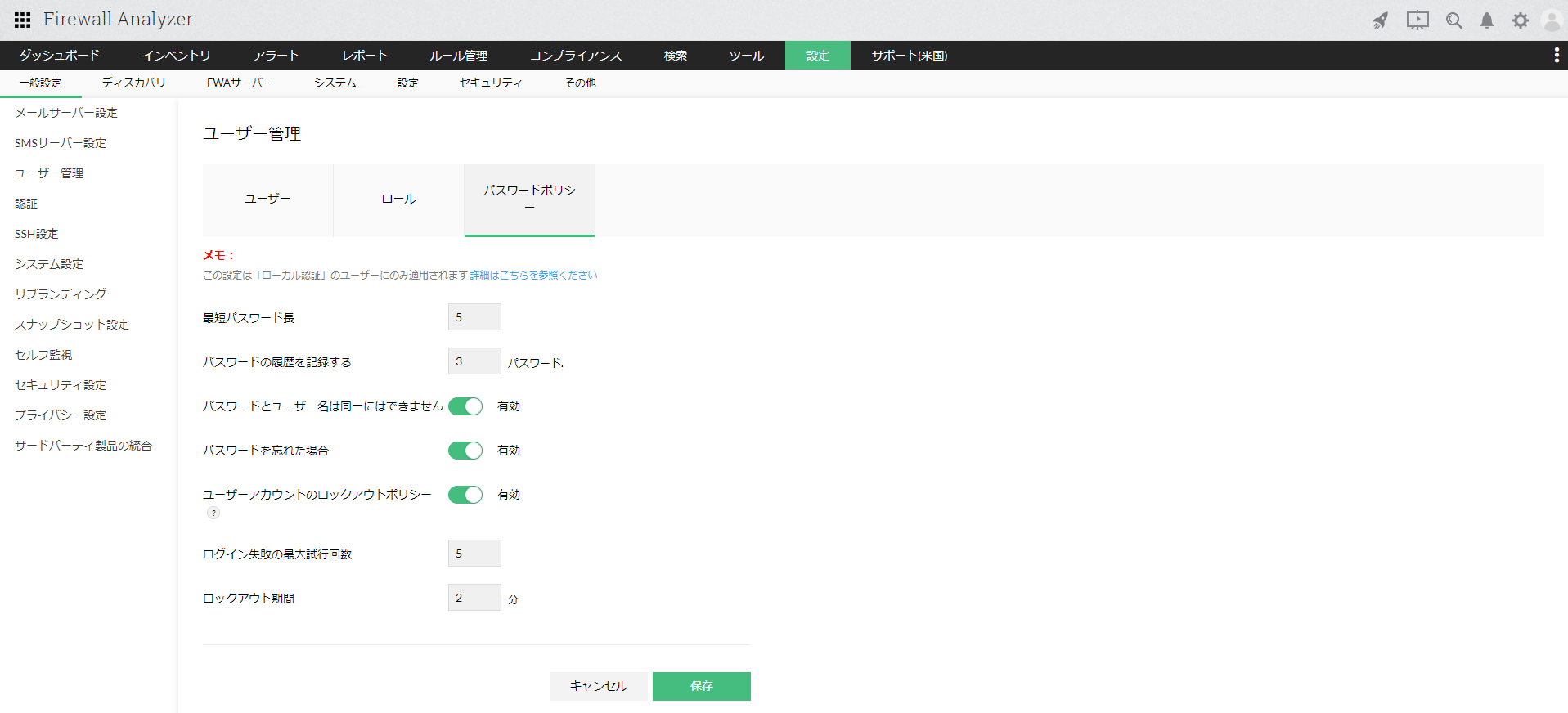The image size is (1568, 713).
Task: Switch to the セキュリティ sub-tab
Action: click(x=491, y=83)
